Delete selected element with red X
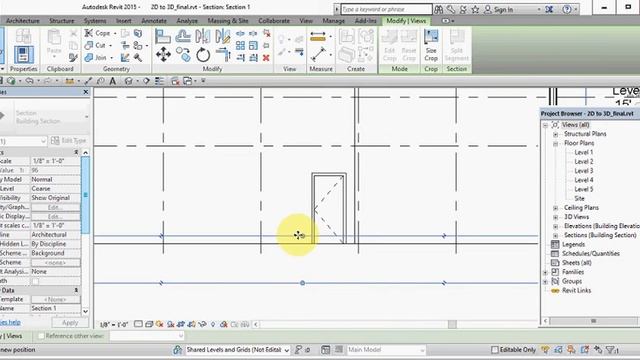The image size is (640, 360). coord(266,58)
